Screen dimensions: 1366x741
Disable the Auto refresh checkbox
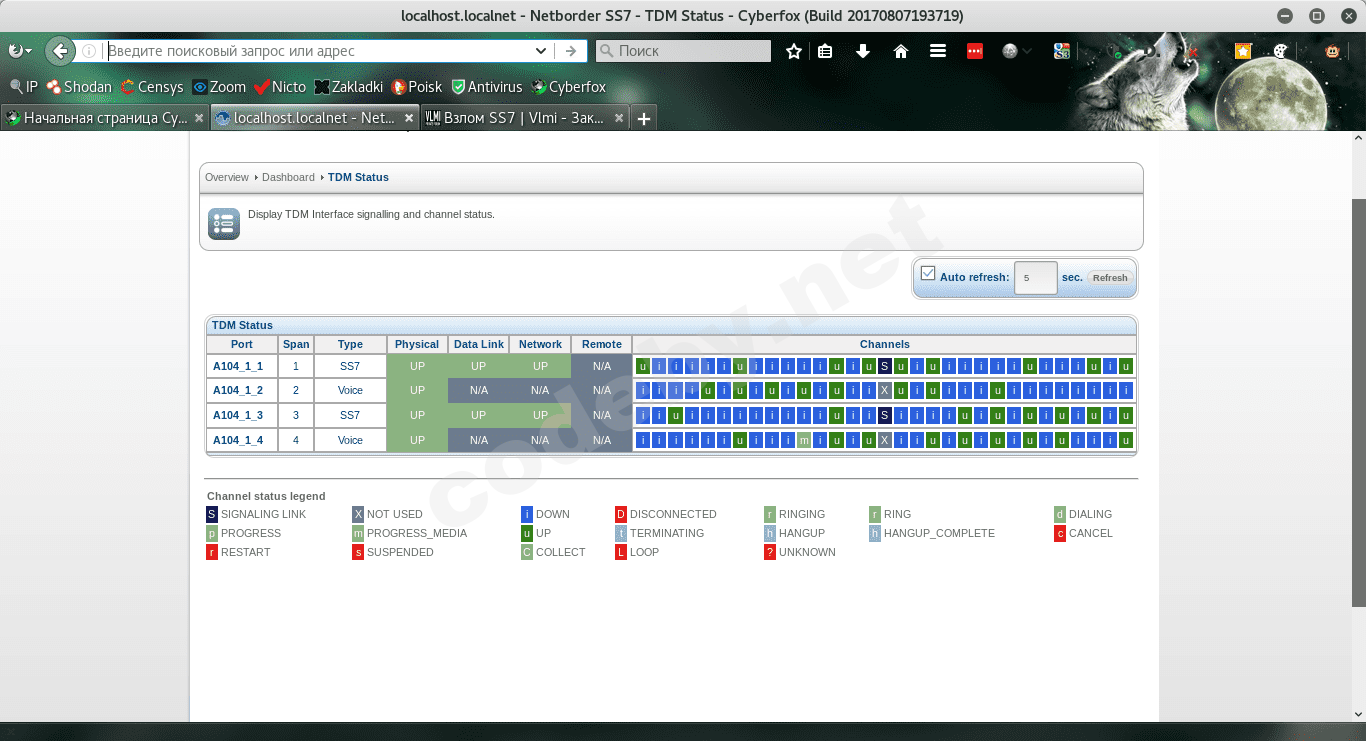(928, 274)
